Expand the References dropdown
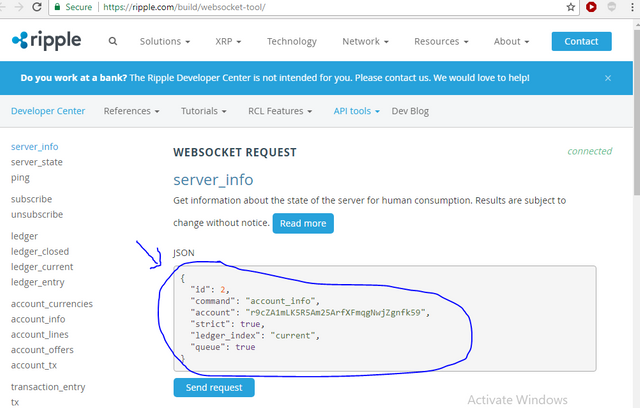 point(131,111)
